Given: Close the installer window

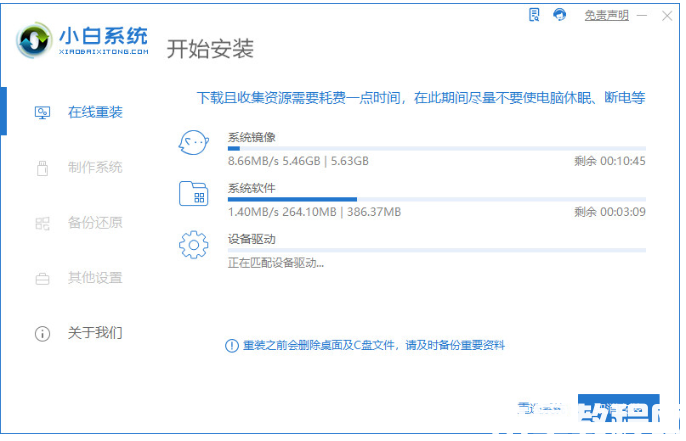Looking at the screenshot, I should 667,16.
